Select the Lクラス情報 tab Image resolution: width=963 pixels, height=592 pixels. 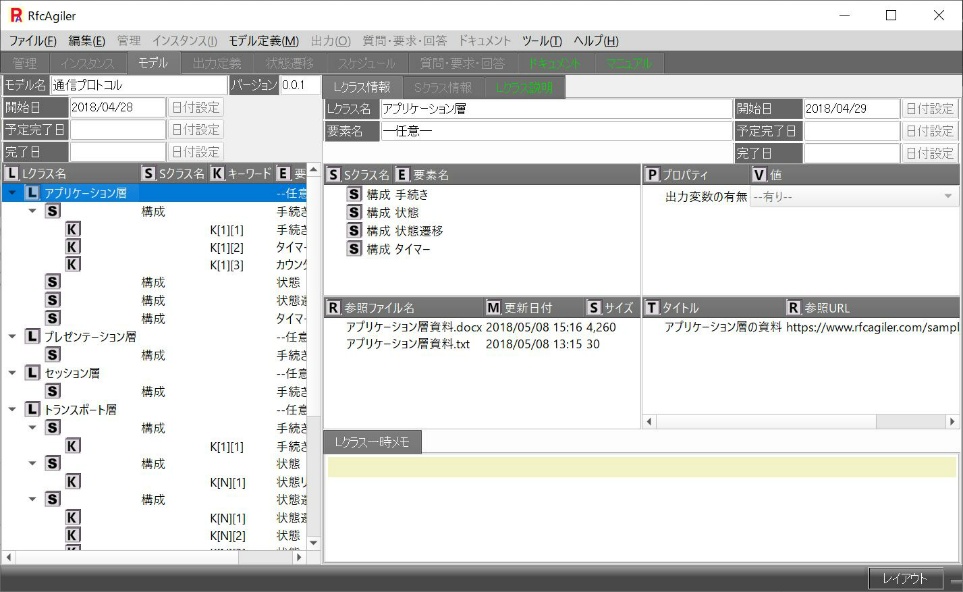[x=362, y=87]
